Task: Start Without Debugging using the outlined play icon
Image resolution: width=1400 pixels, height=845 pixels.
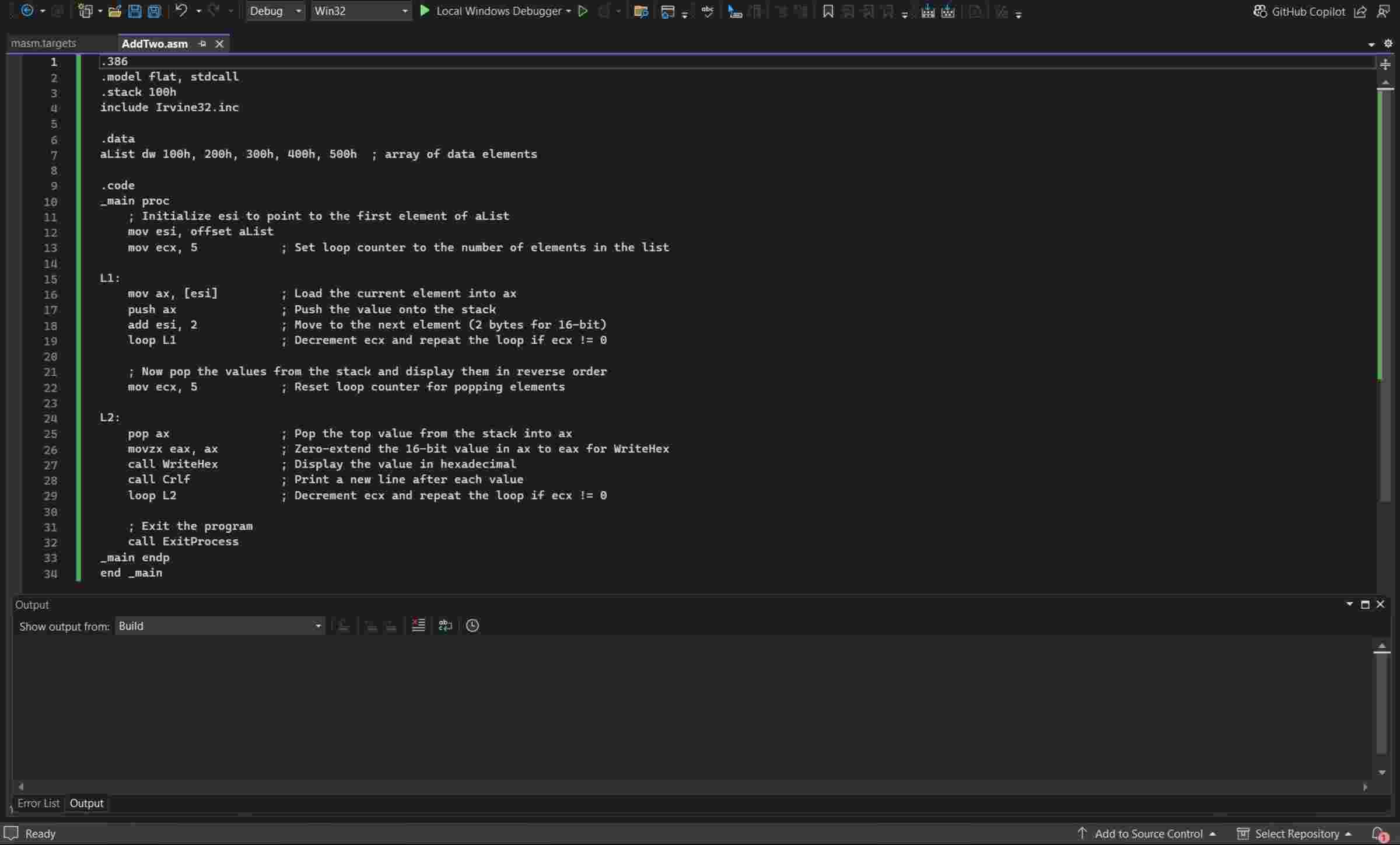Action: (x=582, y=11)
